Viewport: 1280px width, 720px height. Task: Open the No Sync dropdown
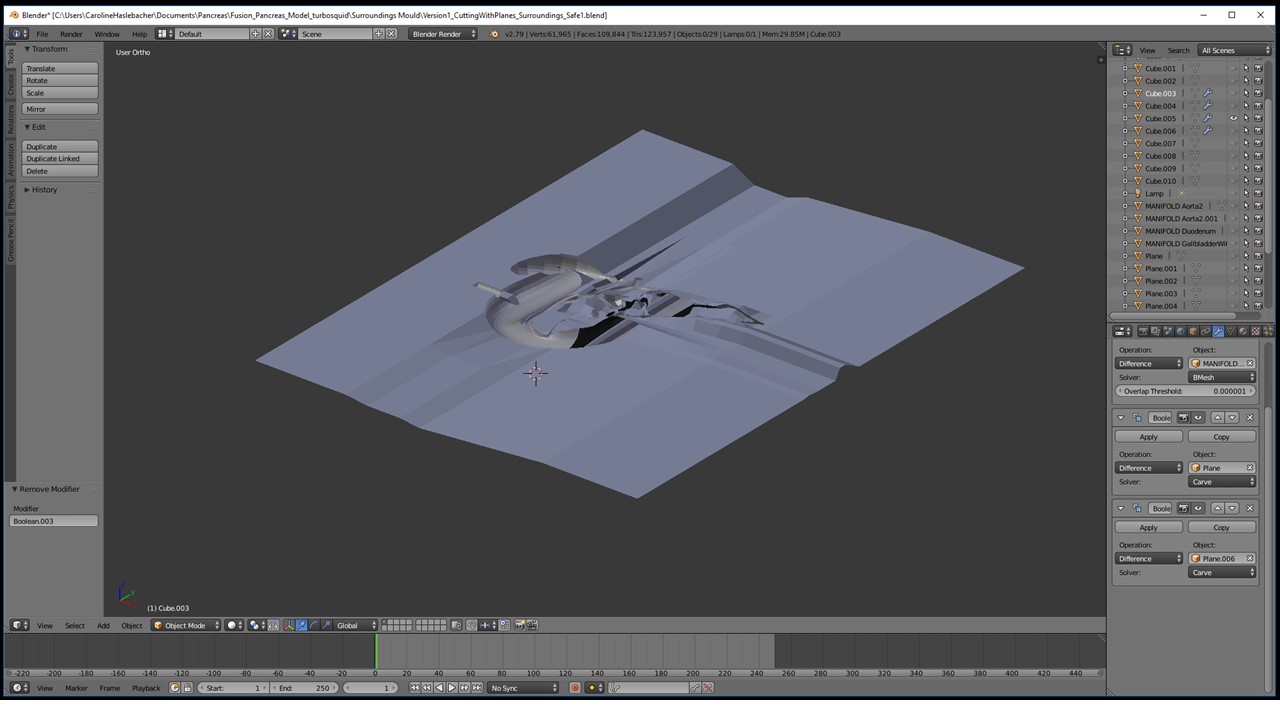(x=523, y=687)
